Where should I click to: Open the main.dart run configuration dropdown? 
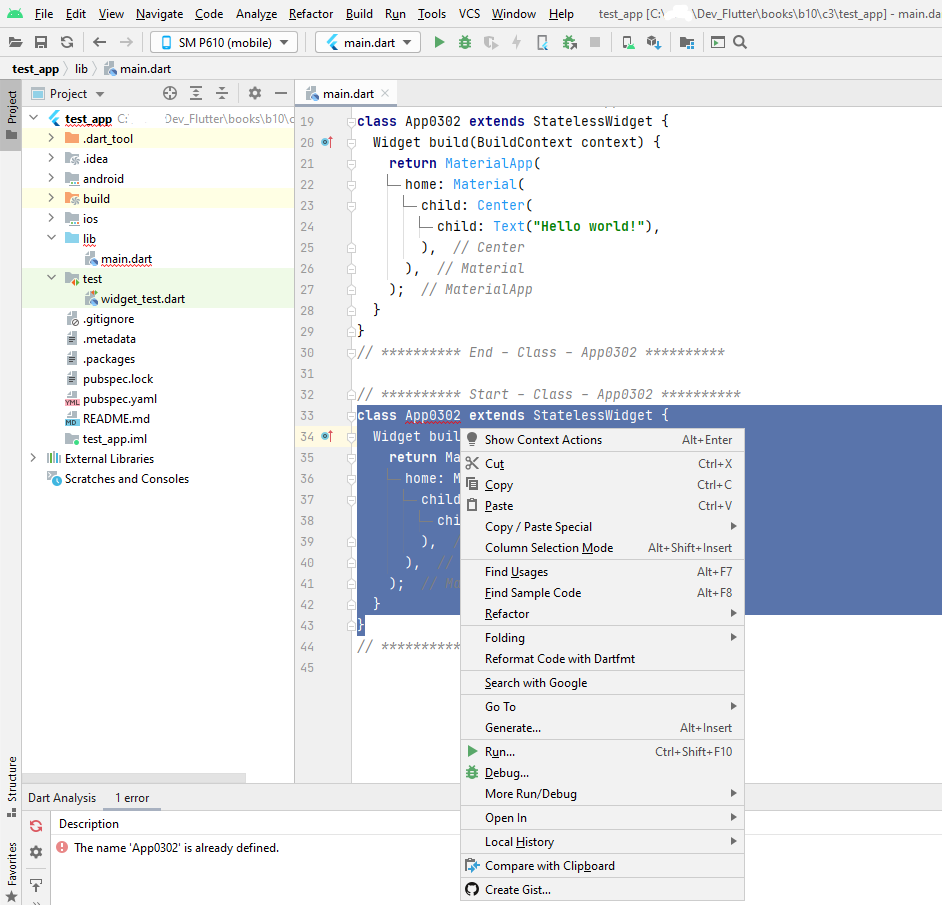click(x=368, y=42)
